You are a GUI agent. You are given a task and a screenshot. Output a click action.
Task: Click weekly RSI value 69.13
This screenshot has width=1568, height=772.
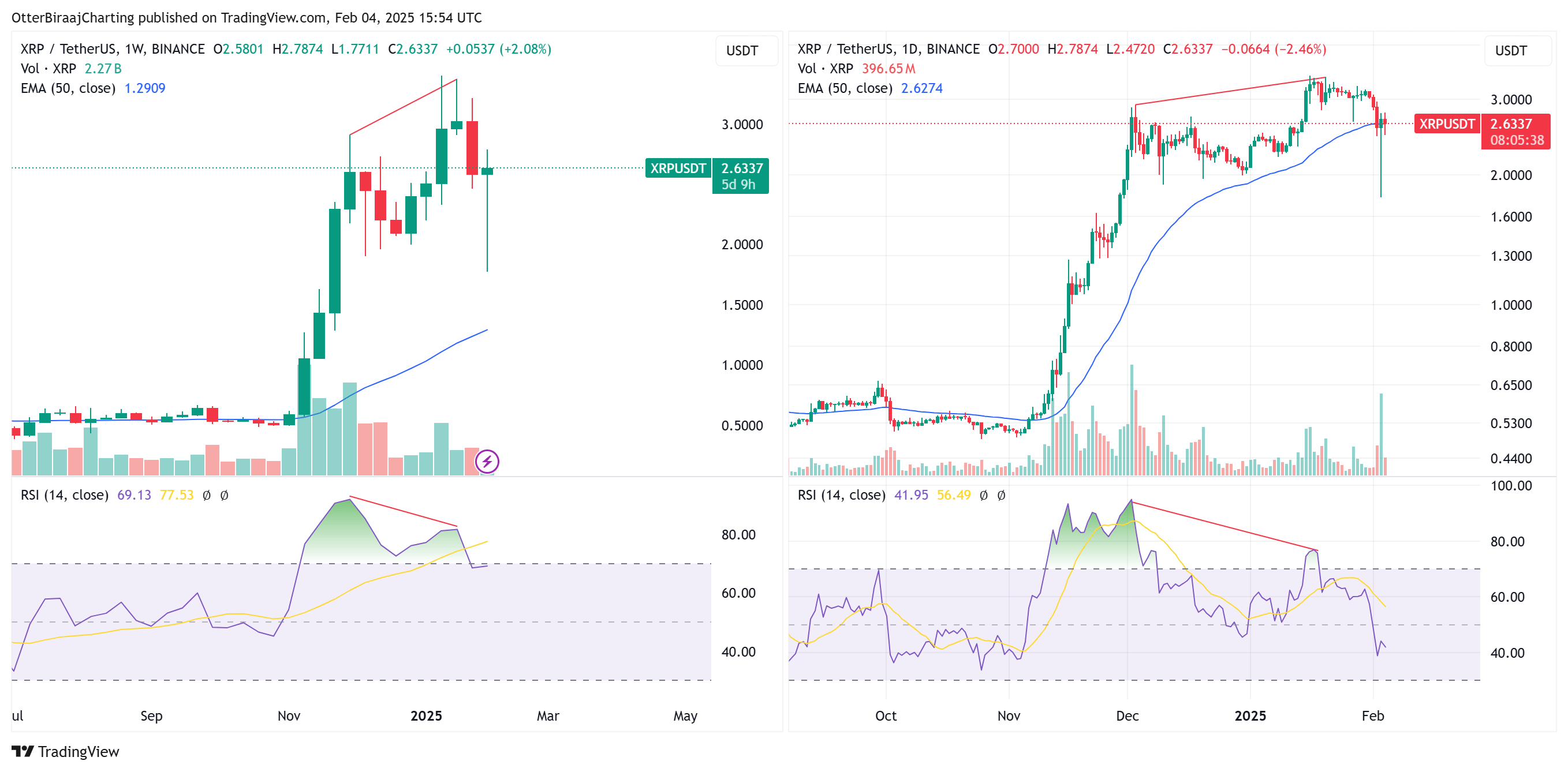point(134,494)
